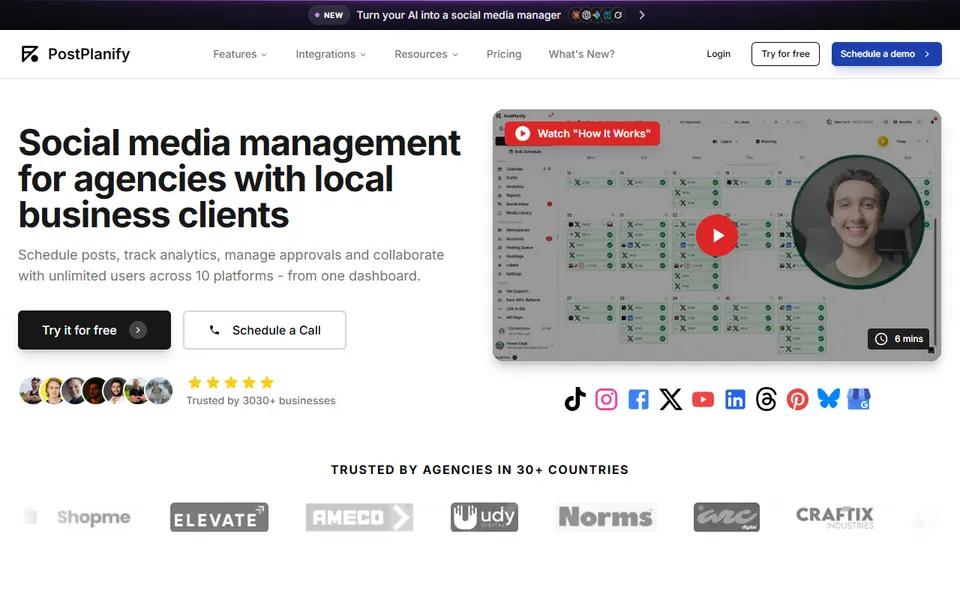
Task: Click the arrow at the announcement banner's end
Action: tap(642, 15)
